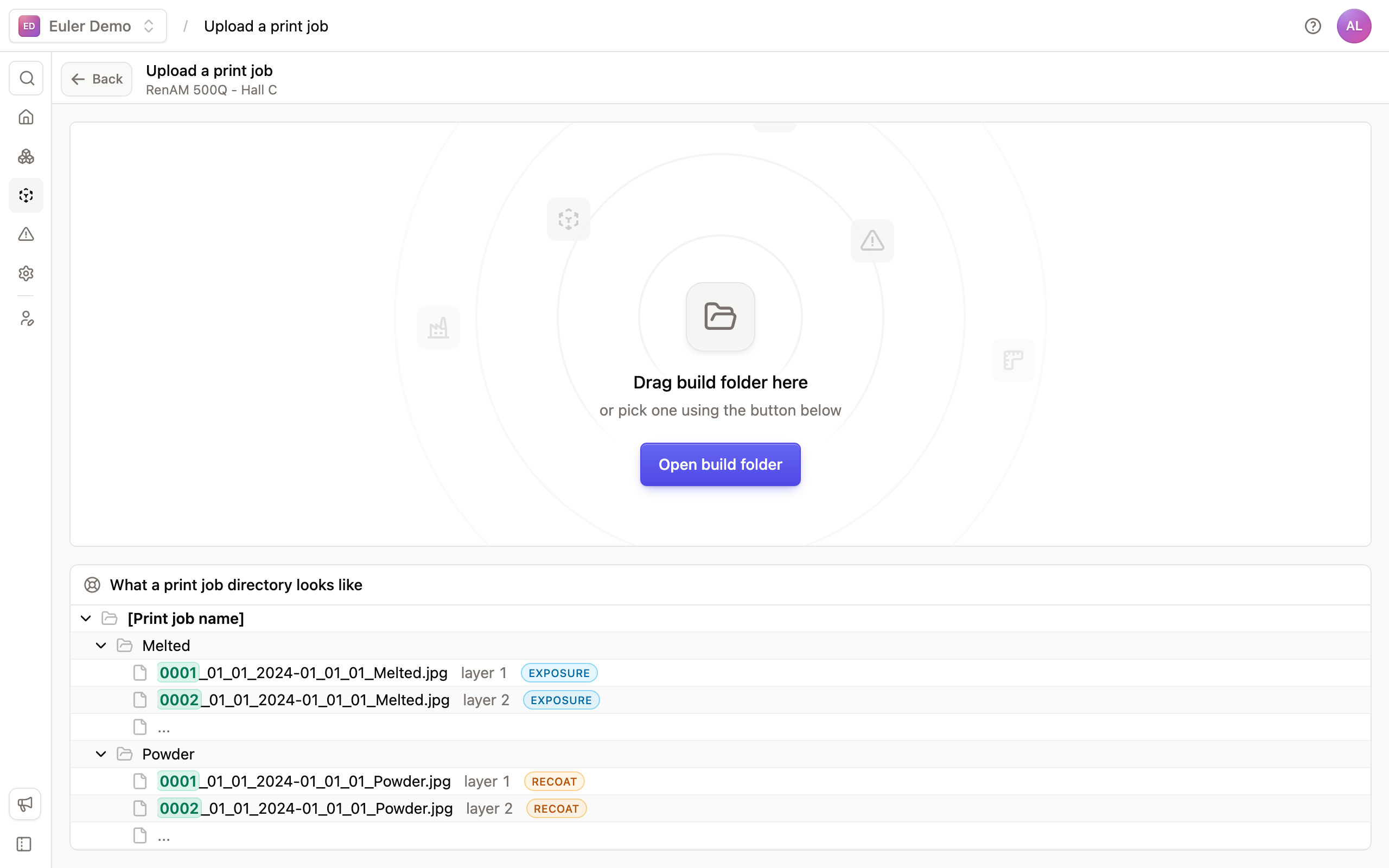Click RECOAT badge on layer 1
Screen dimensions: 1389x868
click(554, 781)
